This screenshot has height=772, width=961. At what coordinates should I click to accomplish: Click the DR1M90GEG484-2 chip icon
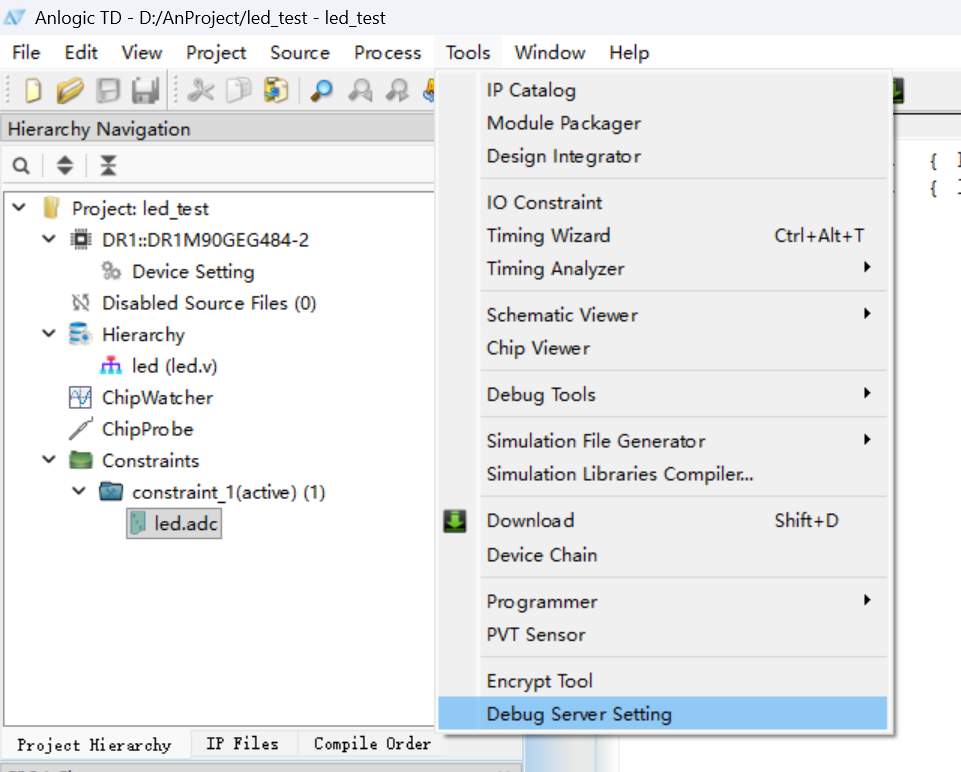80,240
